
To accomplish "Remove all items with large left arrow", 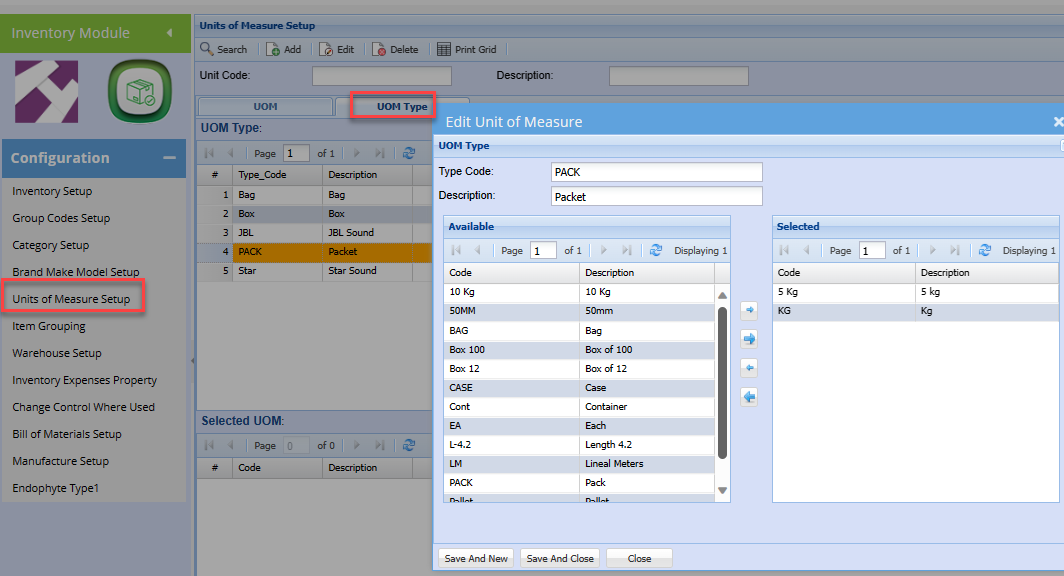I will pyautogui.click(x=749, y=397).
